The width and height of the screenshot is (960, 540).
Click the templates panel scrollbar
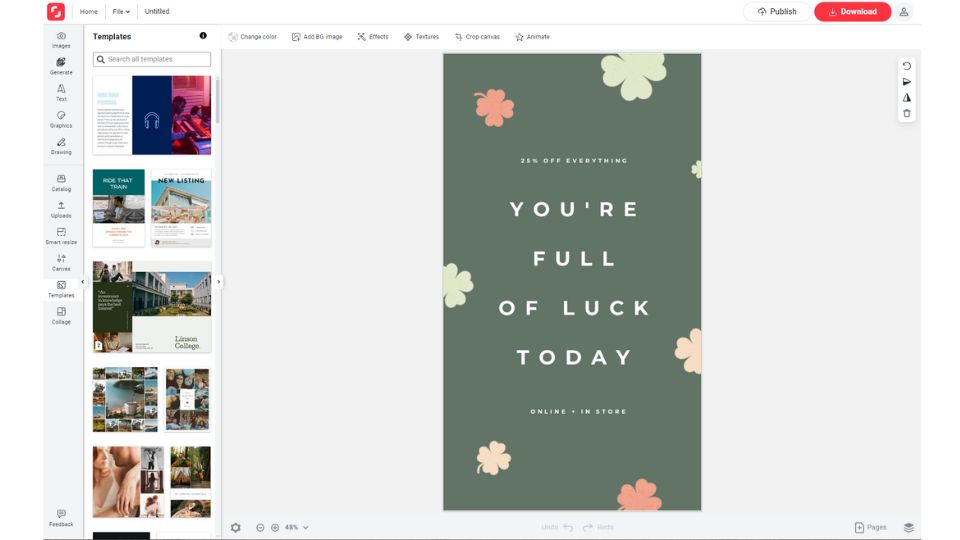pos(218,101)
